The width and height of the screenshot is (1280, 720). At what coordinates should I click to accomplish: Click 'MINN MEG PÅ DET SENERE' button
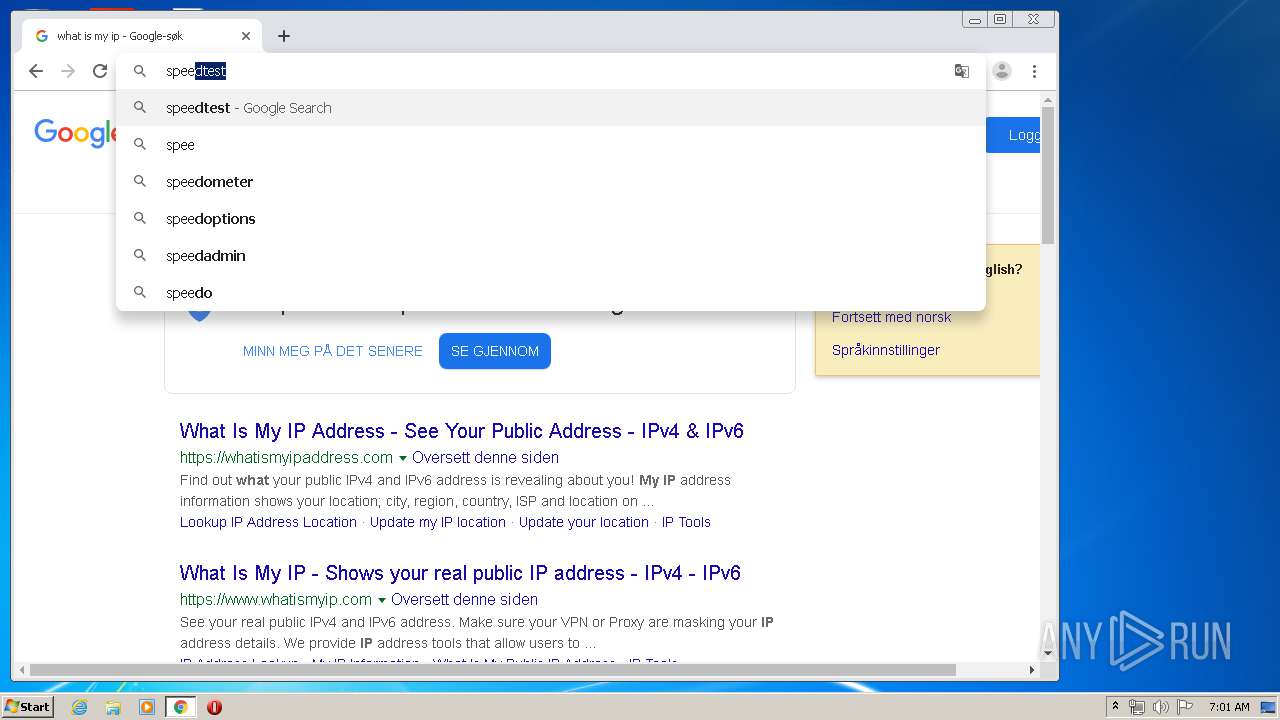(x=333, y=351)
